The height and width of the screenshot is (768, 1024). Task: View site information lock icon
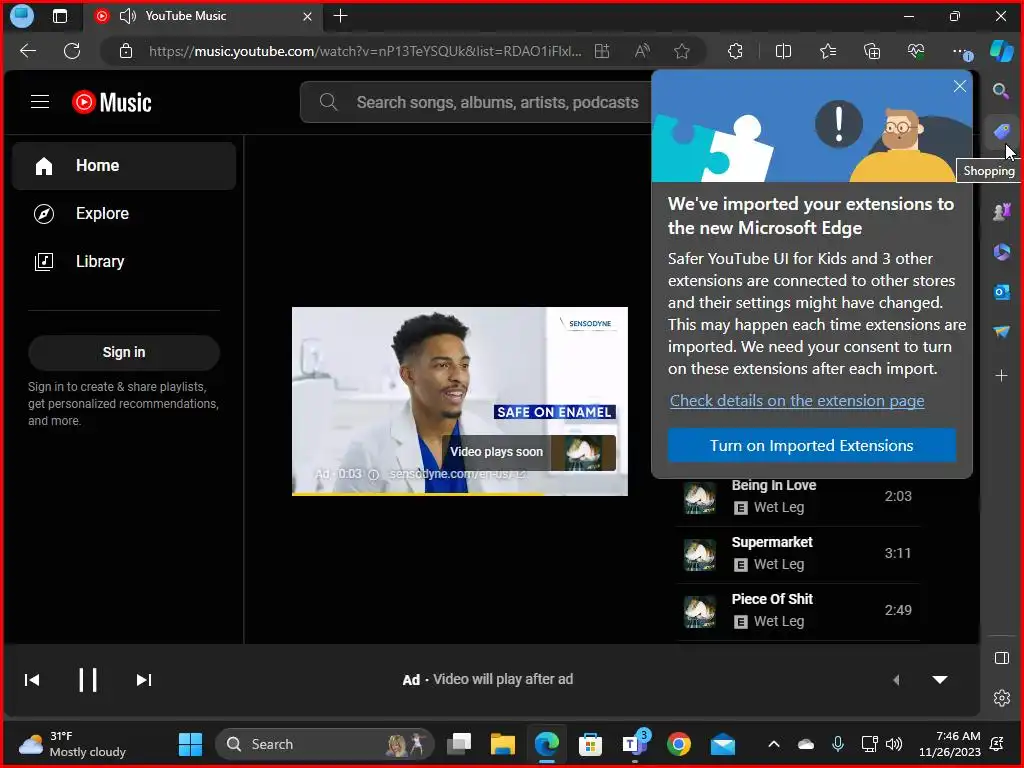coord(126,51)
